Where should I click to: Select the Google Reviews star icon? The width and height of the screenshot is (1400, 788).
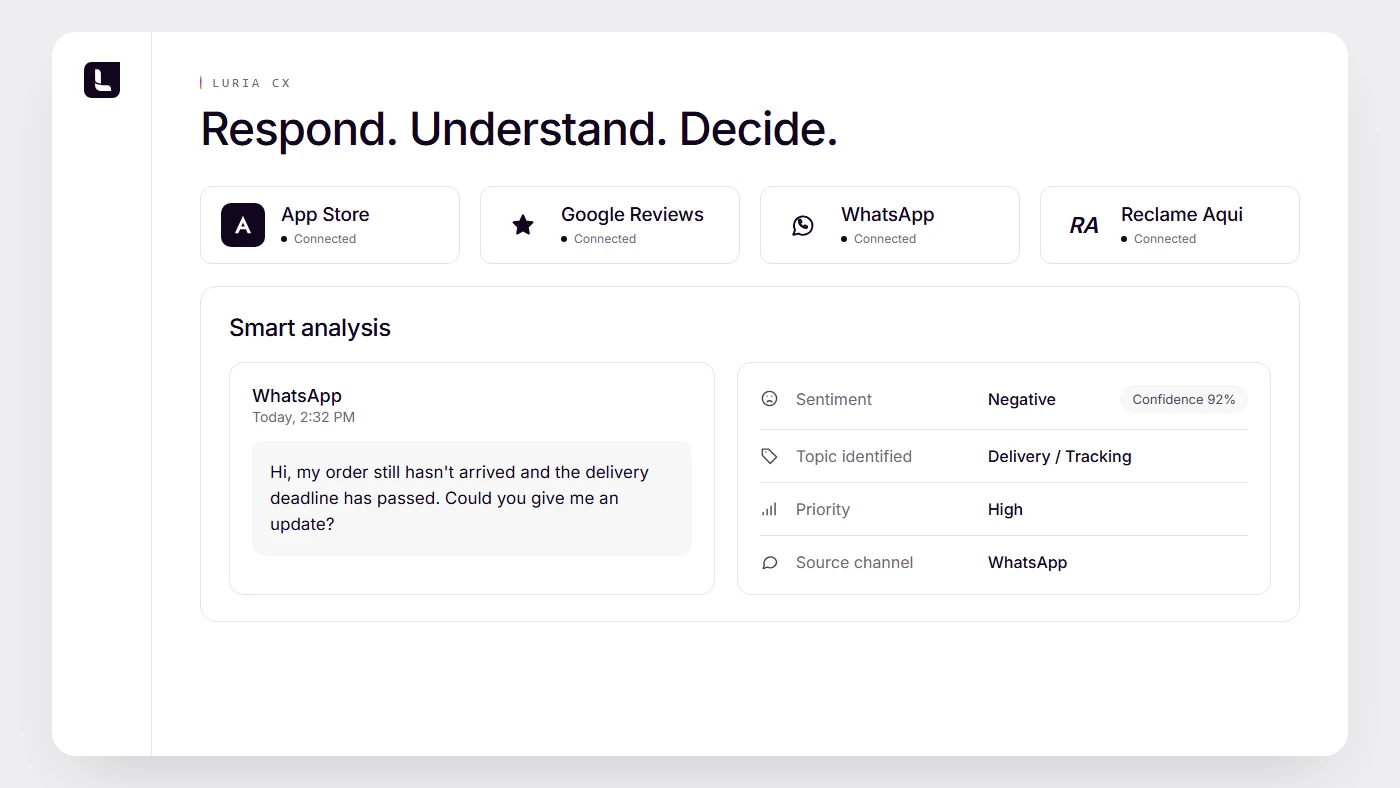523,225
